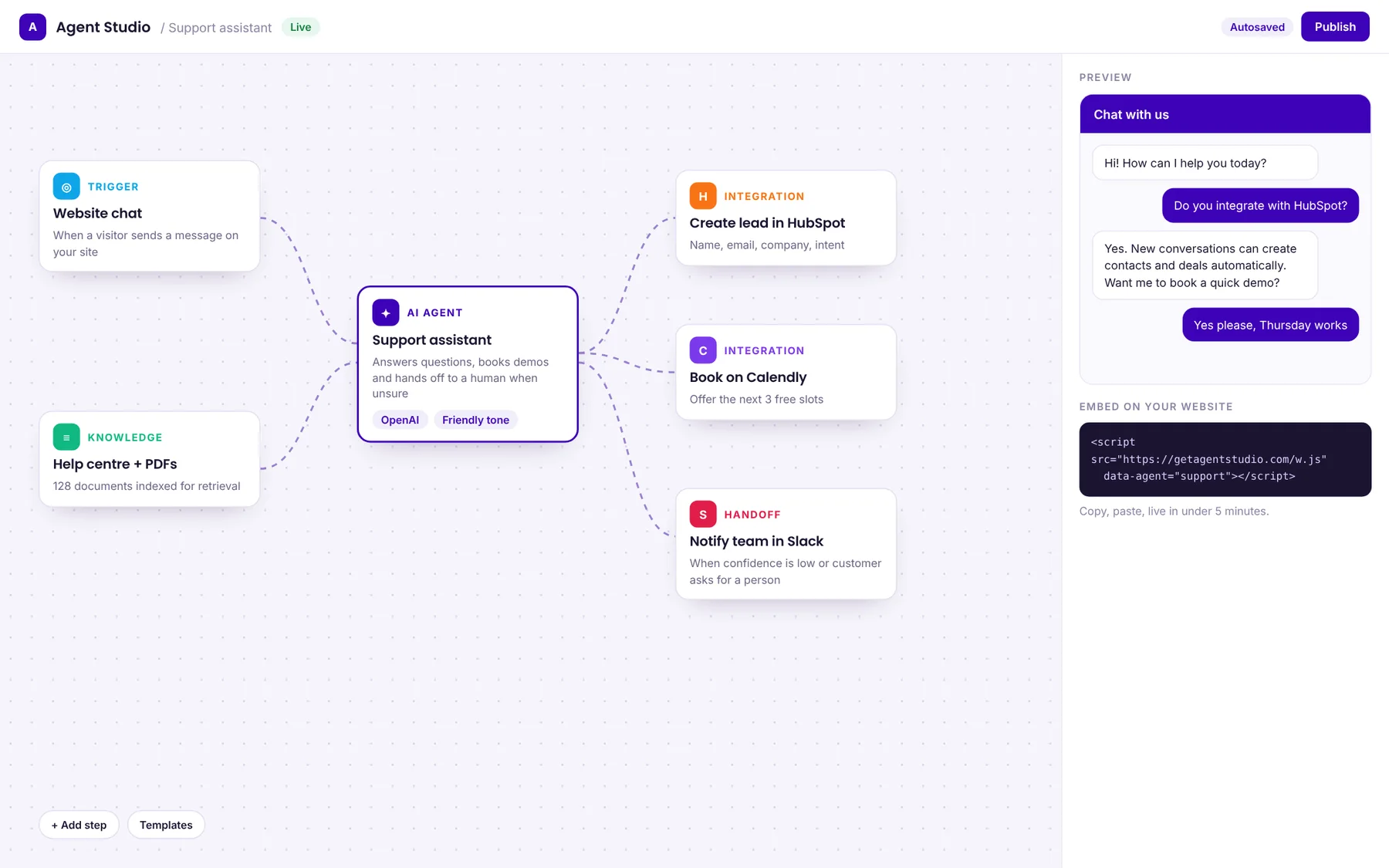Select the OpenAI tag on agent node
The width and height of the screenshot is (1389, 868).
[400, 420]
